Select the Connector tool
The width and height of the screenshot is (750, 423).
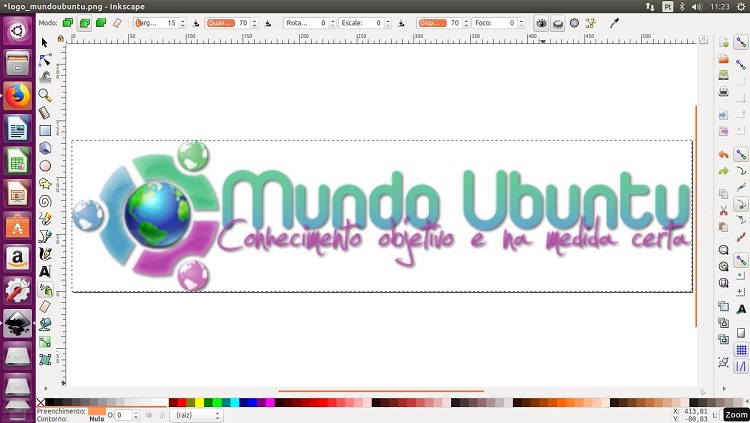(45, 359)
